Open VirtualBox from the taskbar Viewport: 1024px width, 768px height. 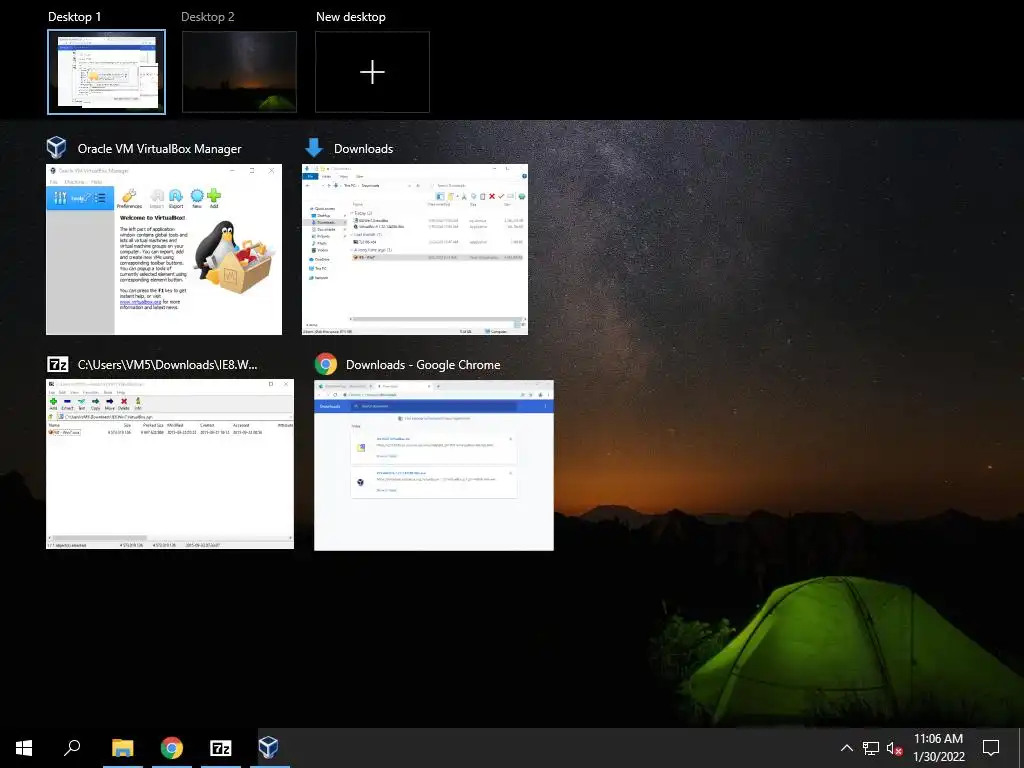click(x=269, y=748)
